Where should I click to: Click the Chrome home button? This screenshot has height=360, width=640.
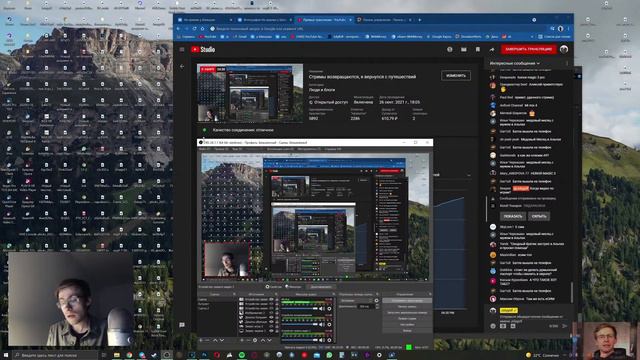(202, 29)
